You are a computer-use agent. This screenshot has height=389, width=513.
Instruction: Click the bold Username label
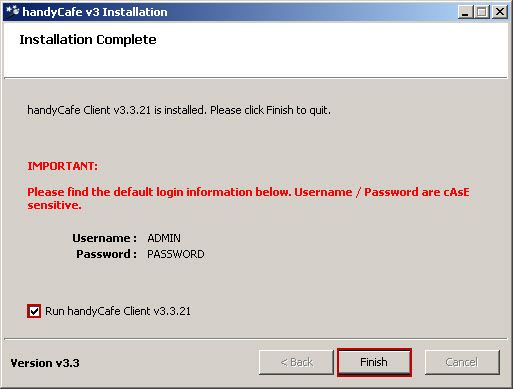point(105,238)
